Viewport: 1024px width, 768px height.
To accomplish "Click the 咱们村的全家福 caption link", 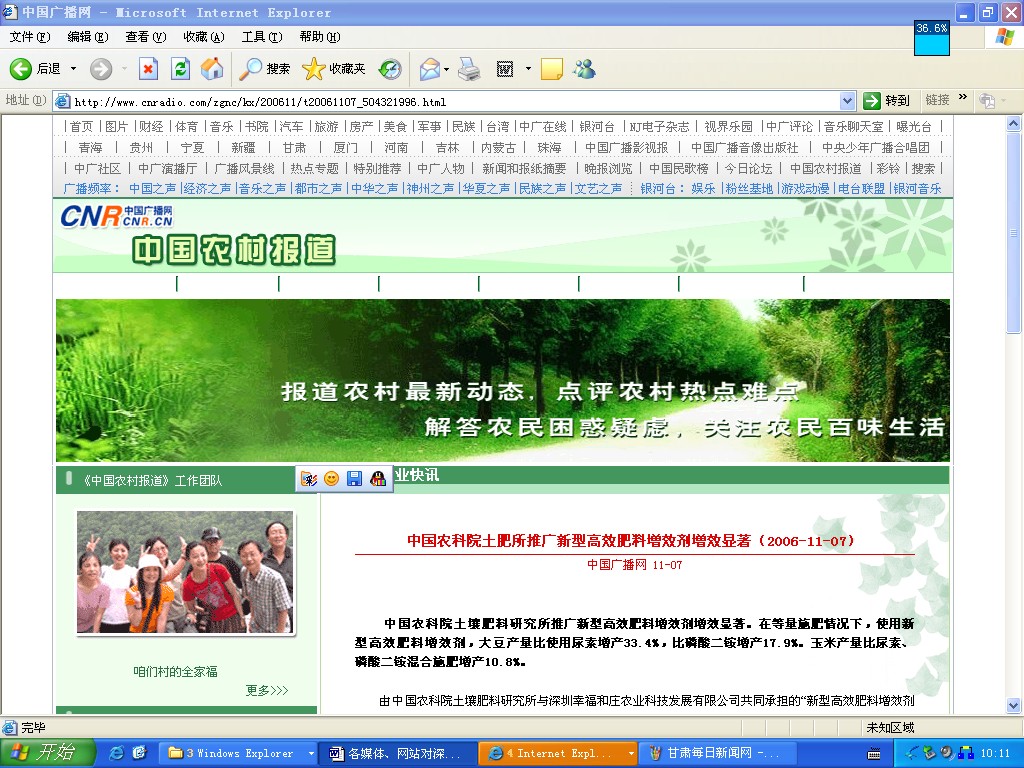I will (176, 671).
